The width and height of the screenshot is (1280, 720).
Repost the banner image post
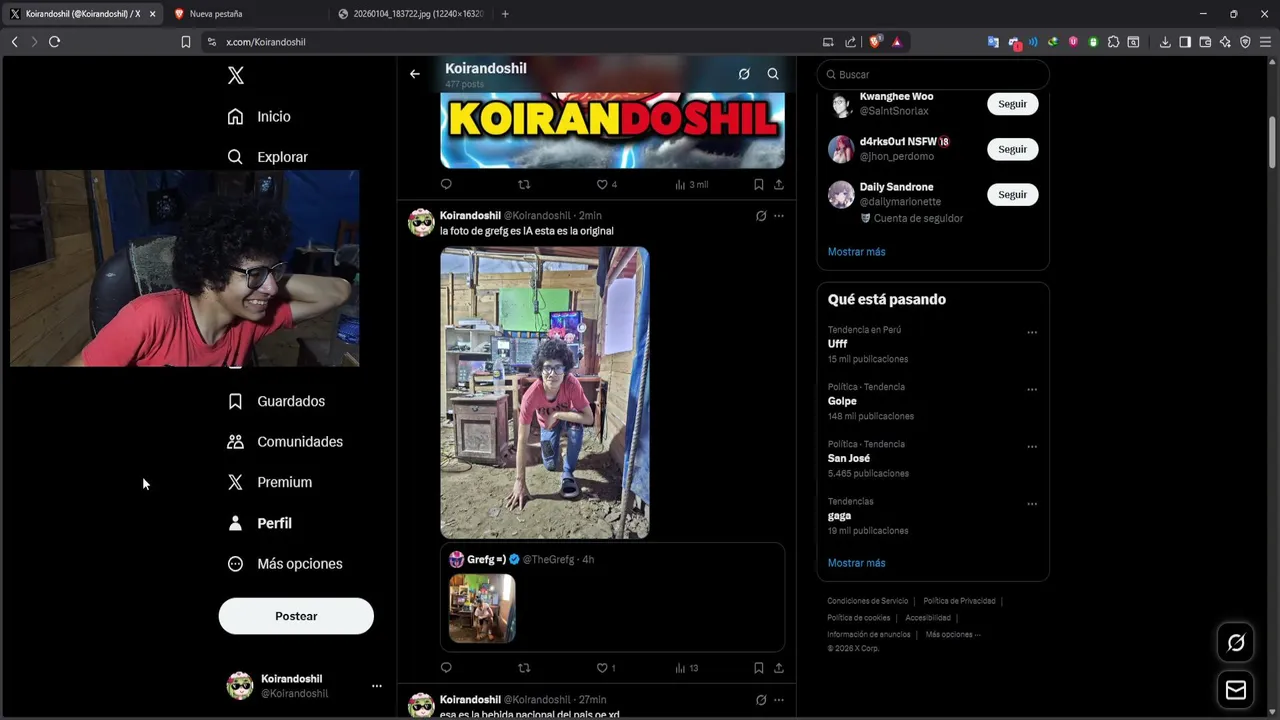524,184
